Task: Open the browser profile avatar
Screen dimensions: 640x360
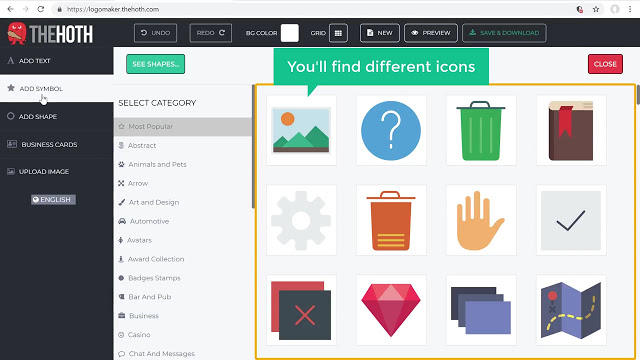Action: click(x=615, y=9)
